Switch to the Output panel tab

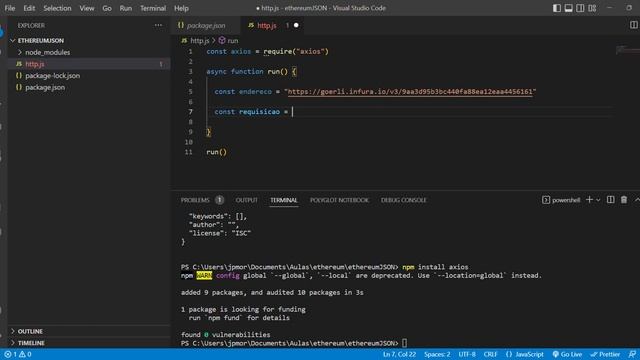(247, 200)
